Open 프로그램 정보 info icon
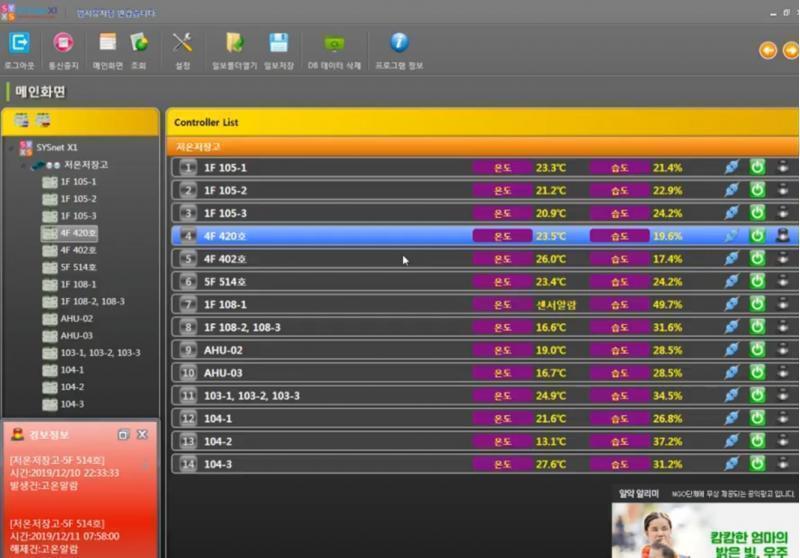The width and height of the screenshot is (800, 558). [x=399, y=42]
